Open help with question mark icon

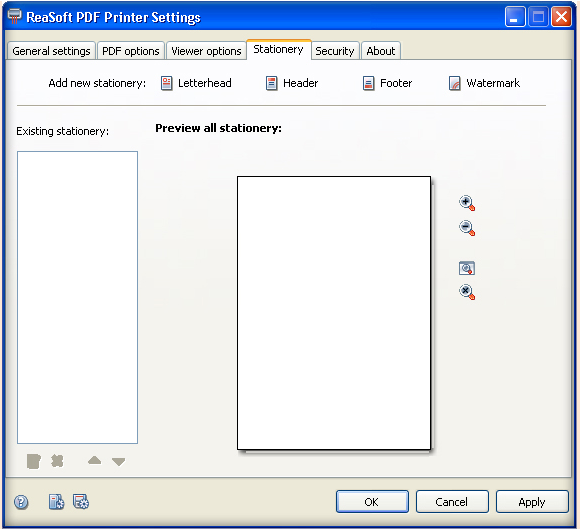click(x=21, y=502)
